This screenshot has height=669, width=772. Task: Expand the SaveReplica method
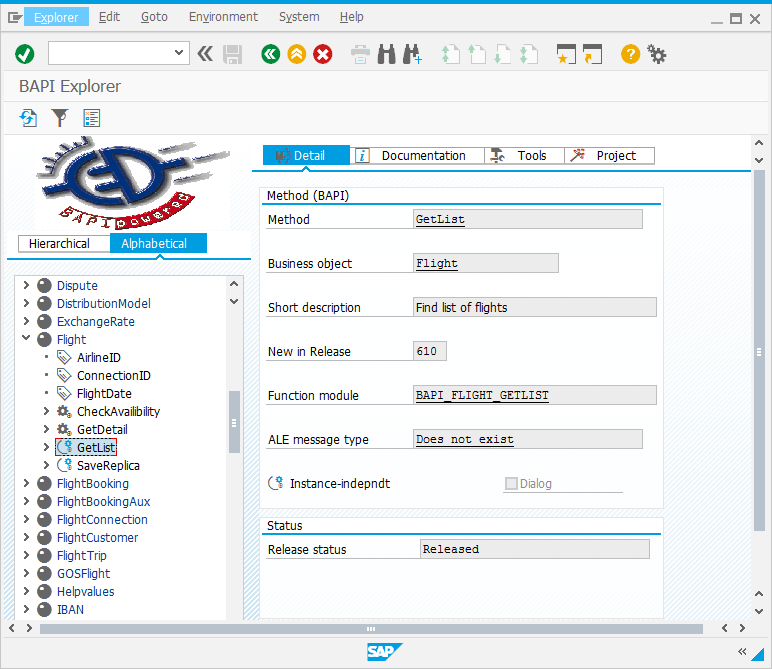click(46, 465)
